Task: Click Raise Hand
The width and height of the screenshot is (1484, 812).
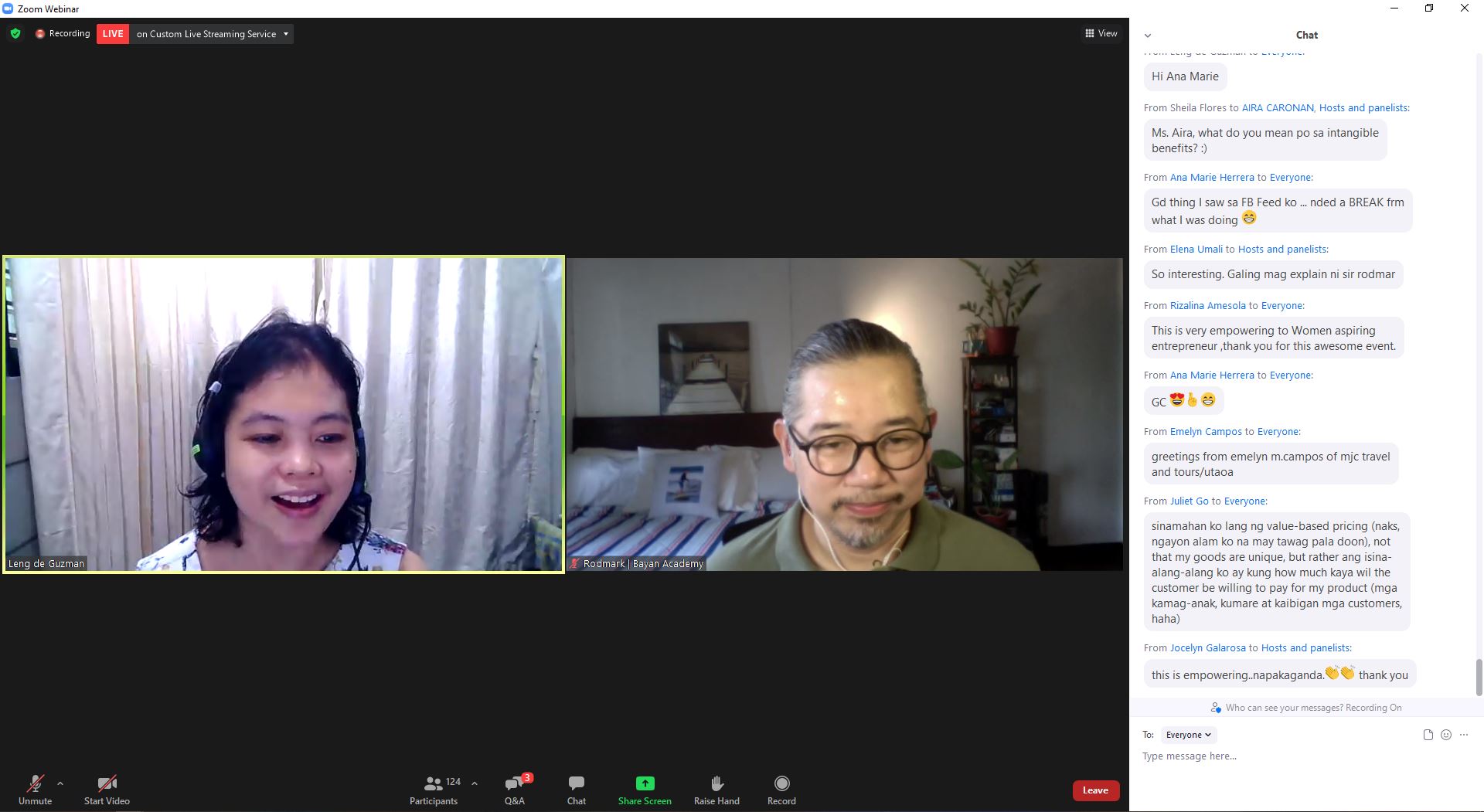Action: (716, 790)
